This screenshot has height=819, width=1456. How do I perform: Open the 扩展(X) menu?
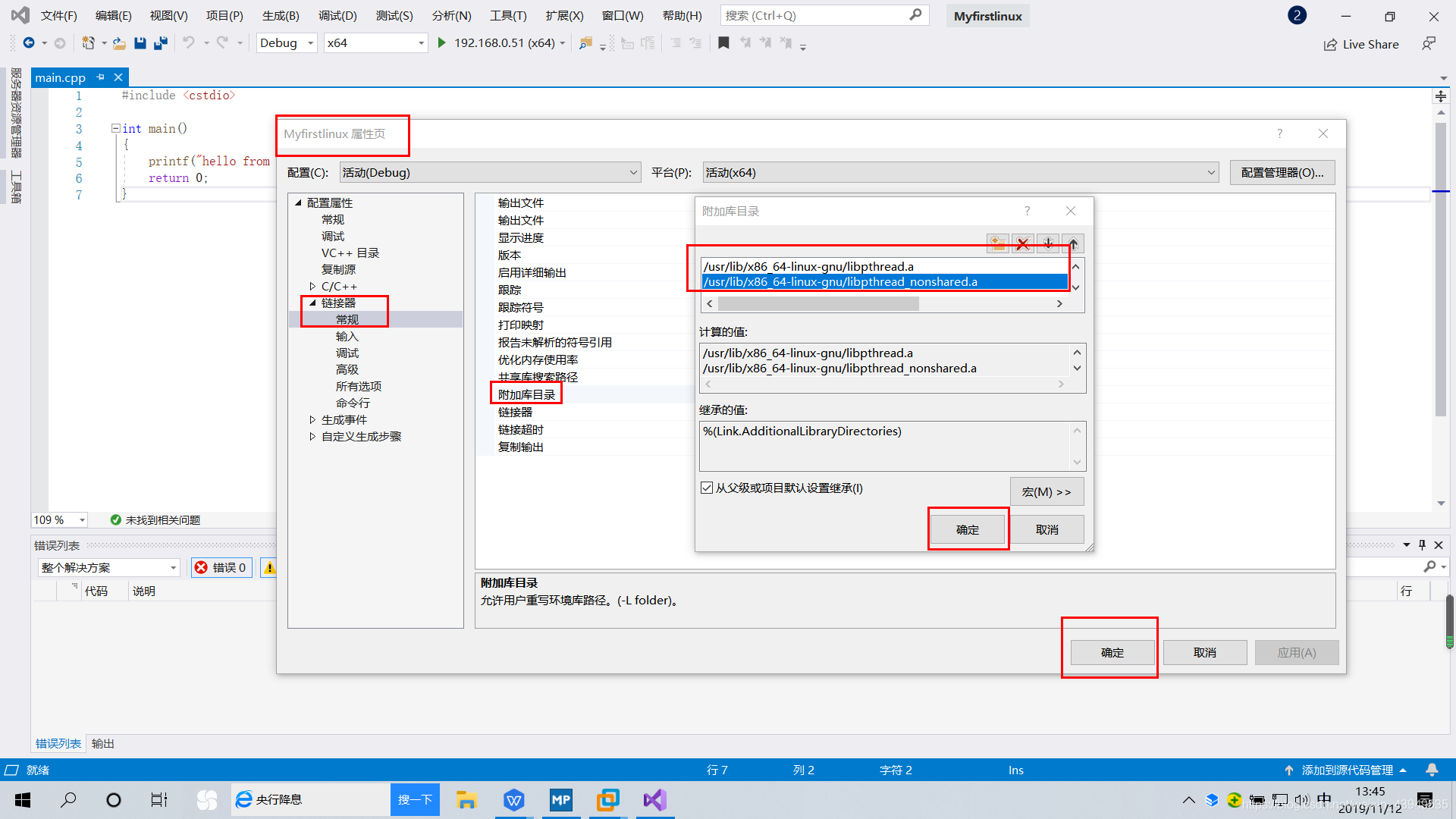click(564, 15)
